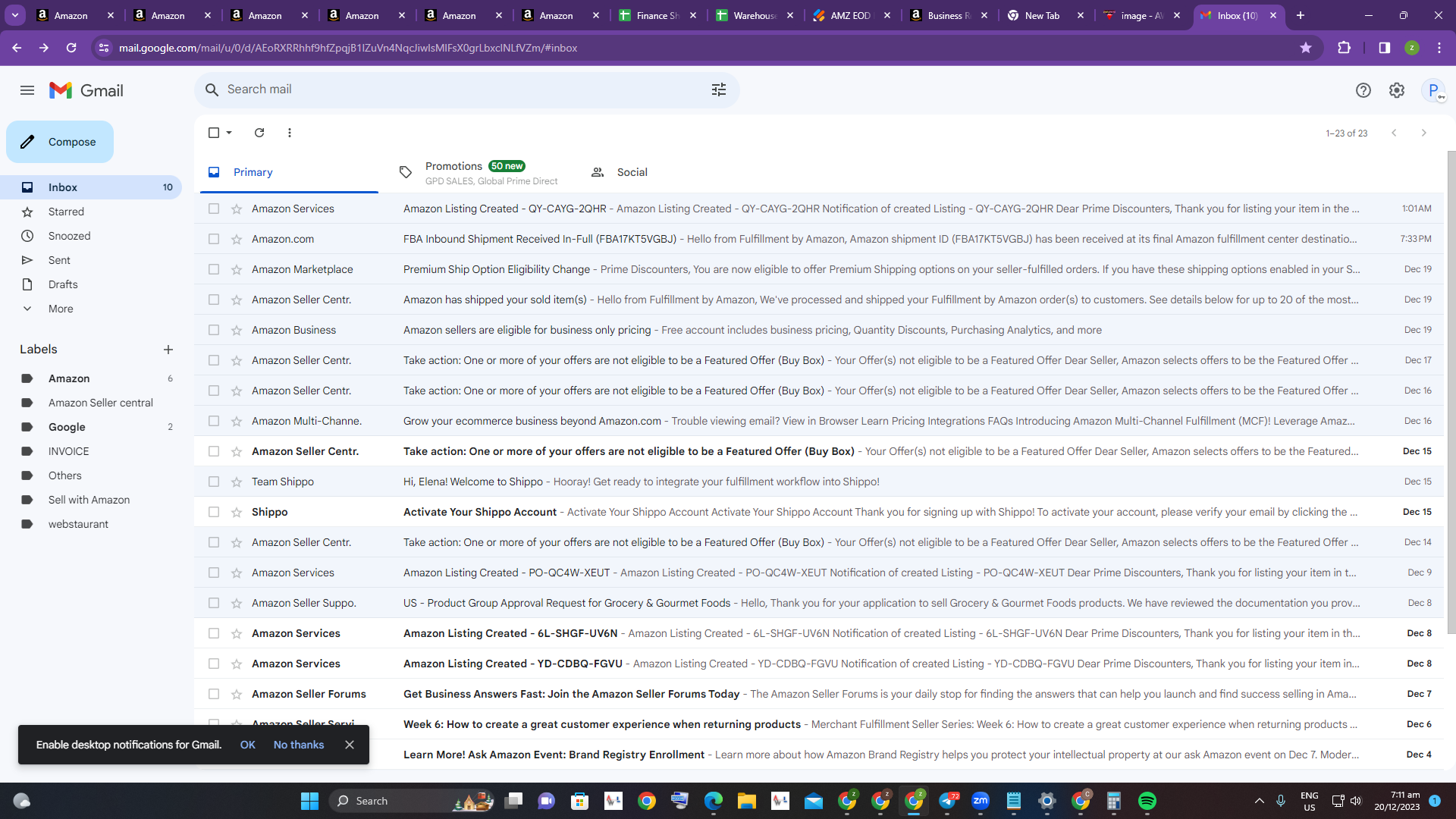
Task: Open Chrome Extensions puzzle icon
Action: 1345,48
